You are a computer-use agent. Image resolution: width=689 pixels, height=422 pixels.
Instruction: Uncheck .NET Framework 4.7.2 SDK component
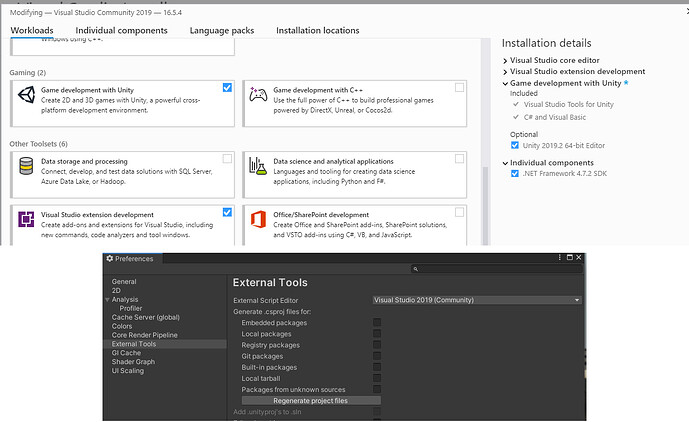pyautogui.click(x=515, y=173)
